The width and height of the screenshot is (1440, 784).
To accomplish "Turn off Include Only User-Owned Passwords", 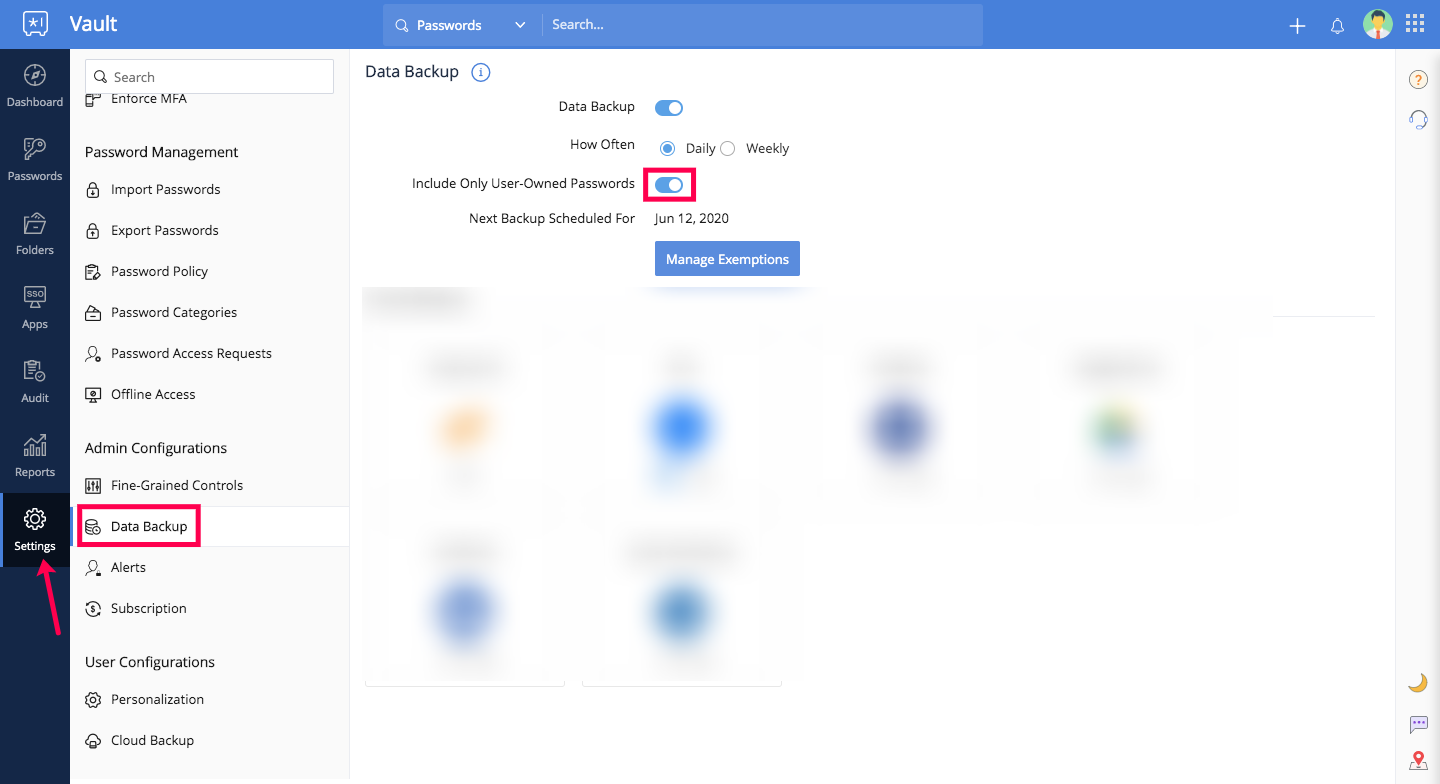I will (x=669, y=184).
